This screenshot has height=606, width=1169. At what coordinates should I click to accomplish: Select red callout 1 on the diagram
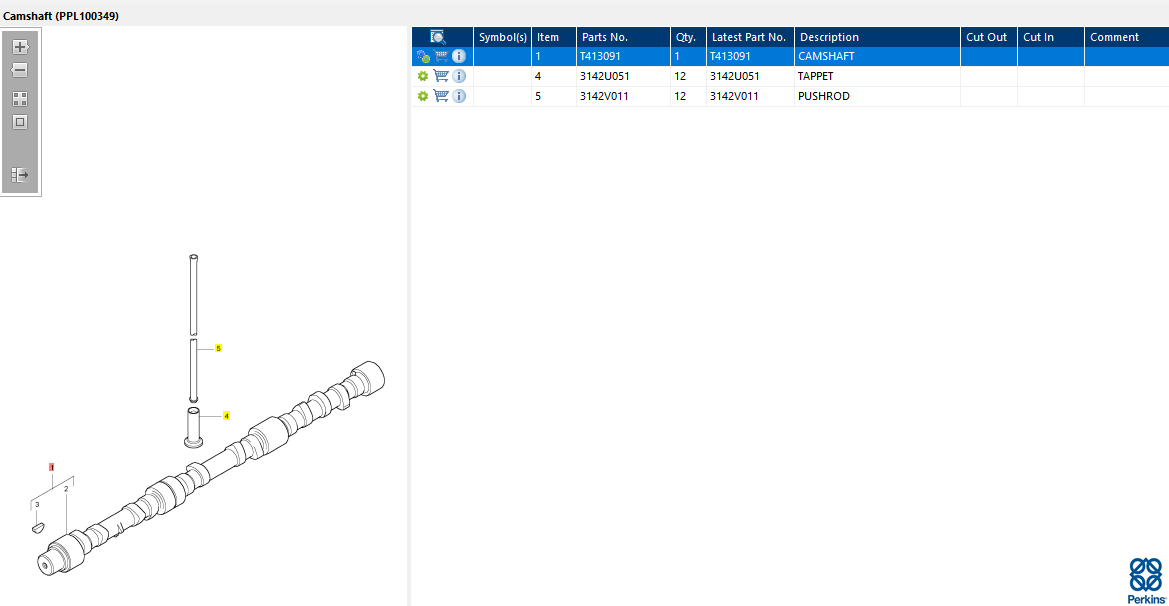51,467
